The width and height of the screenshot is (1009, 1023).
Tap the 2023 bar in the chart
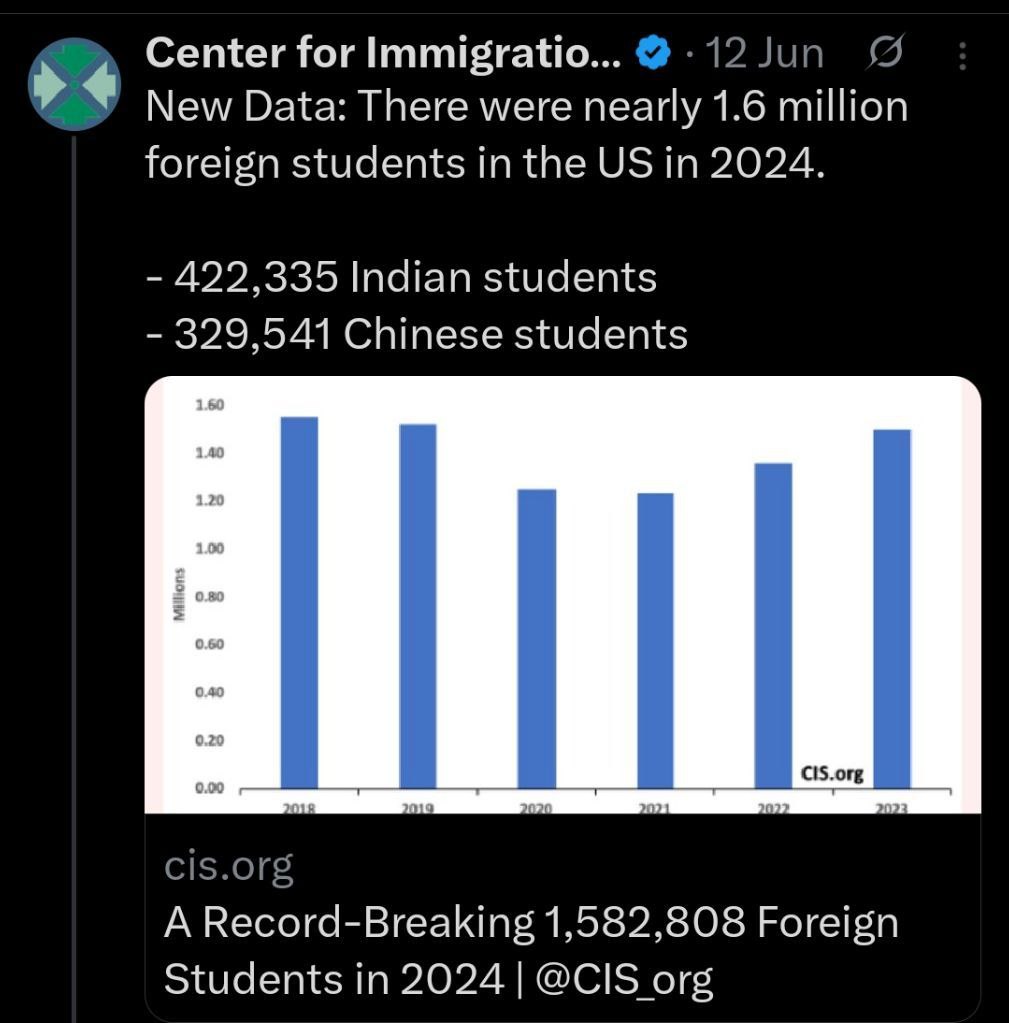[x=892, y=609]
